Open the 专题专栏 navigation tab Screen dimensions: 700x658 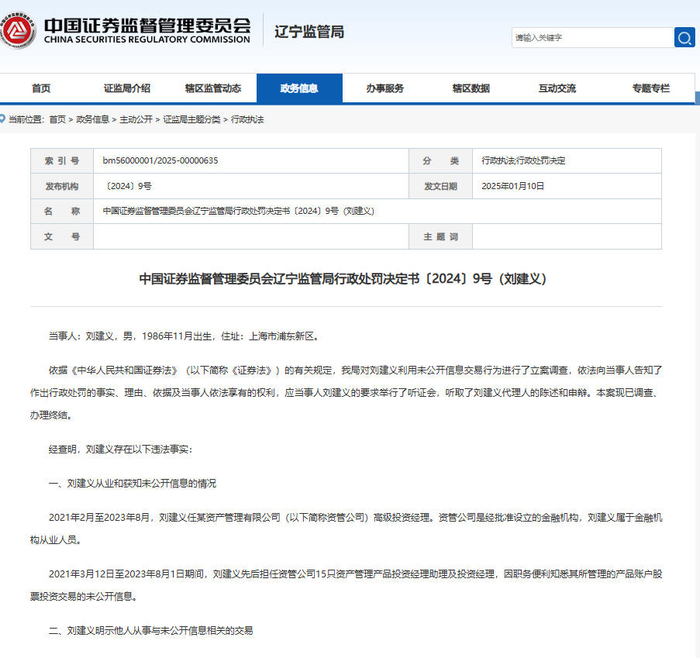click(651, 88)
